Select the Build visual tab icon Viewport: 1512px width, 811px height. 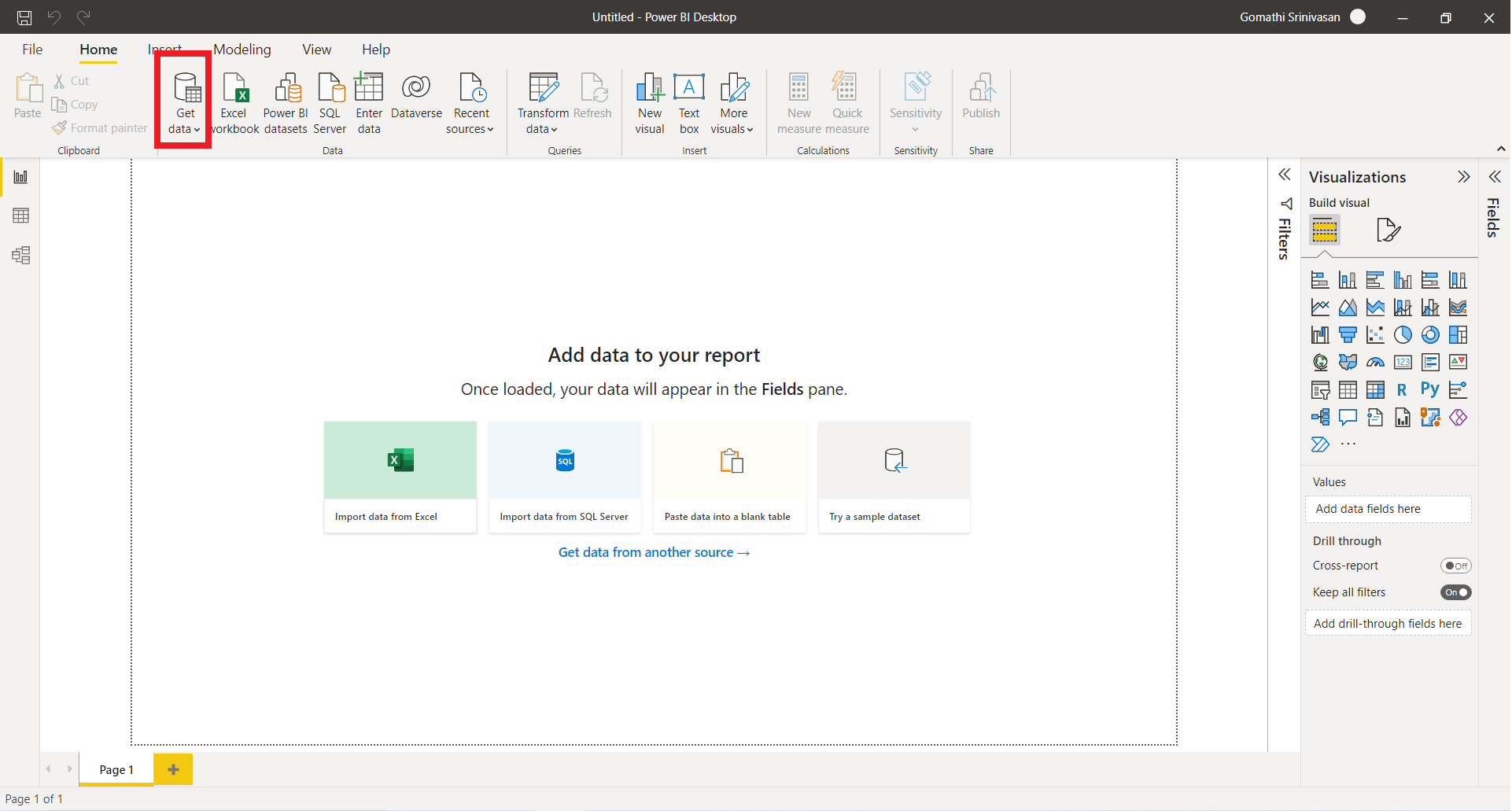tap(1325, 230)
